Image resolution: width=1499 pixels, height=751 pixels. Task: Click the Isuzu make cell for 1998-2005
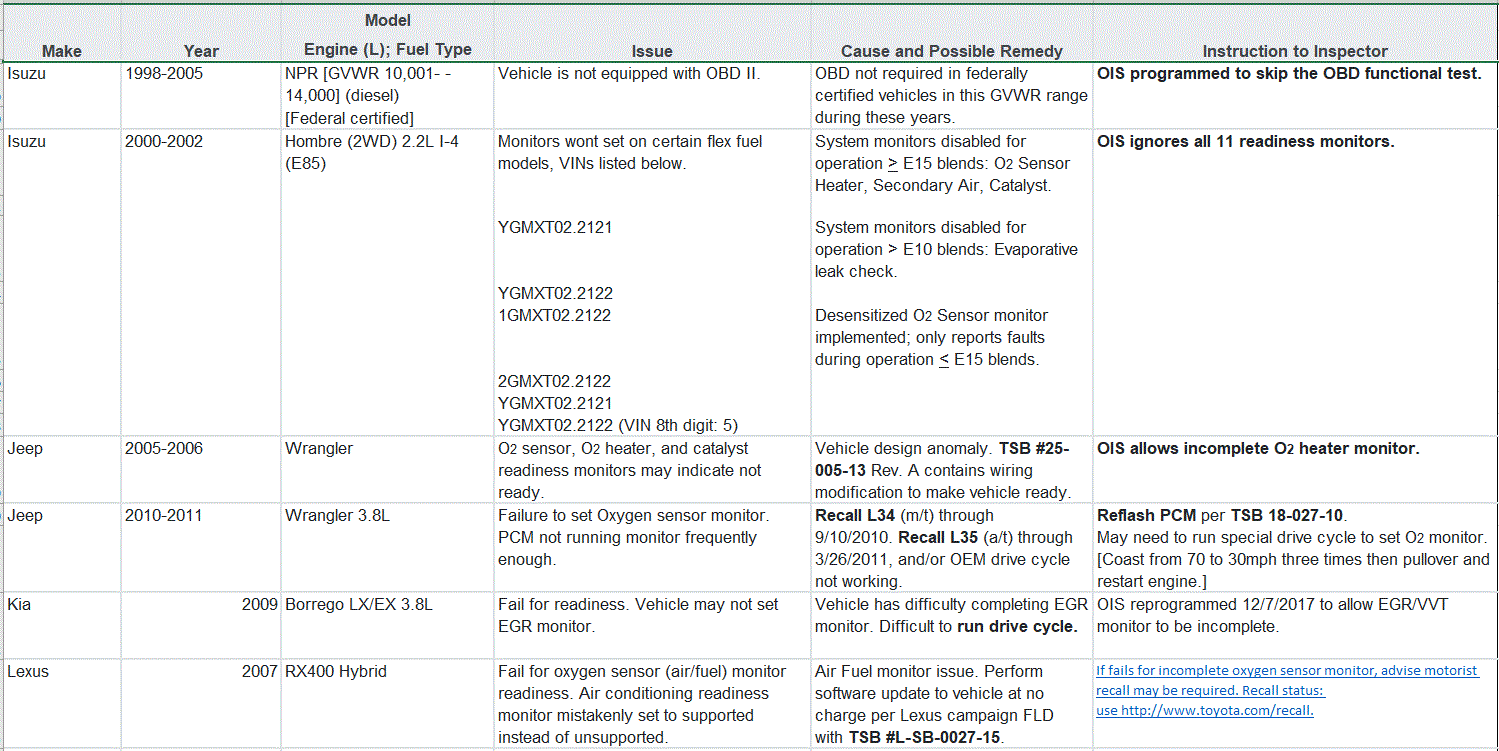(x=62, y=96)
